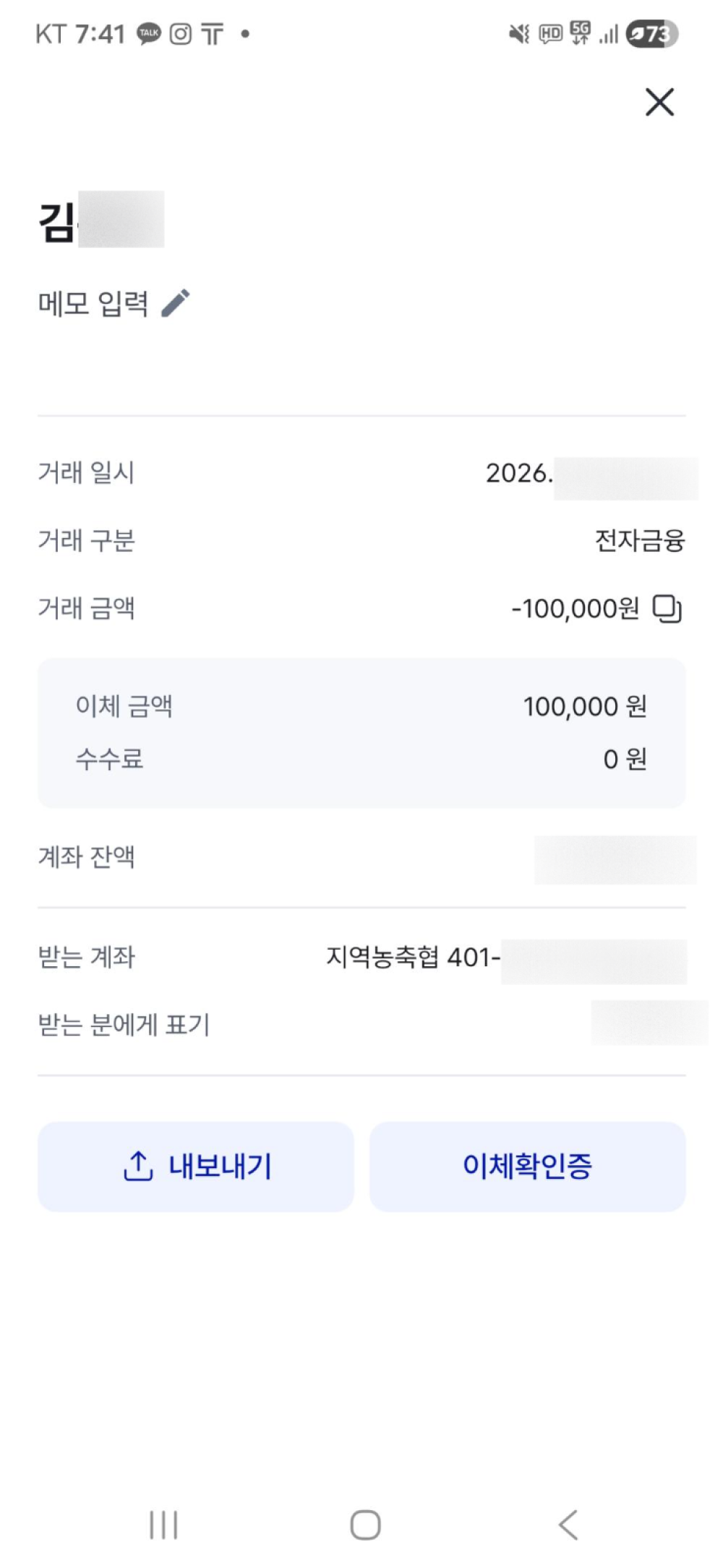The width and height of the screenshot is (723, 1568).
Task: Open recent apps from navigation bar
Action: click(163, 1525)
